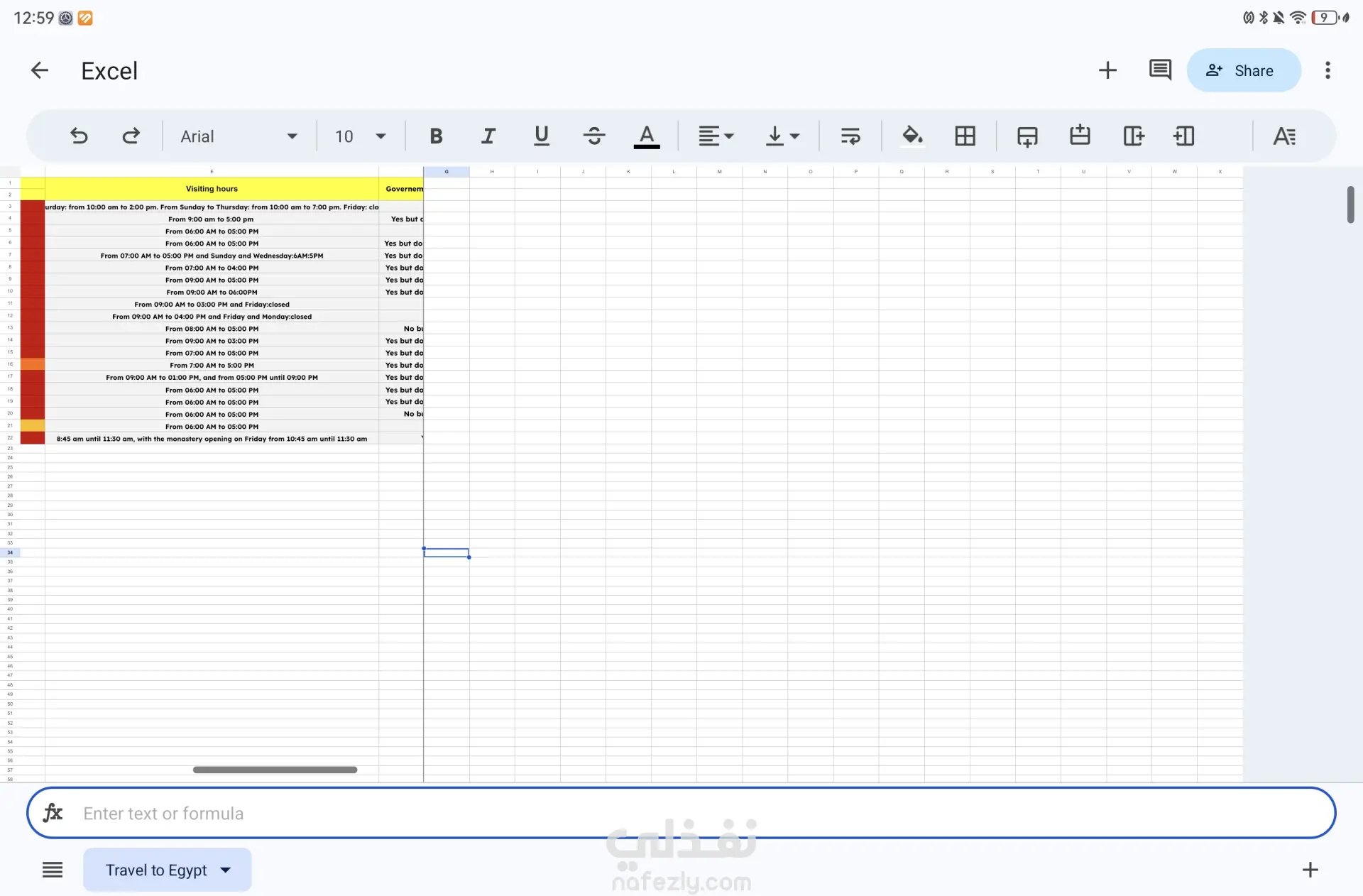Open the three-dot overflow menu
Viewport: 1363px width, 896px height.
pyautogui.click(x=1328, y=70)
